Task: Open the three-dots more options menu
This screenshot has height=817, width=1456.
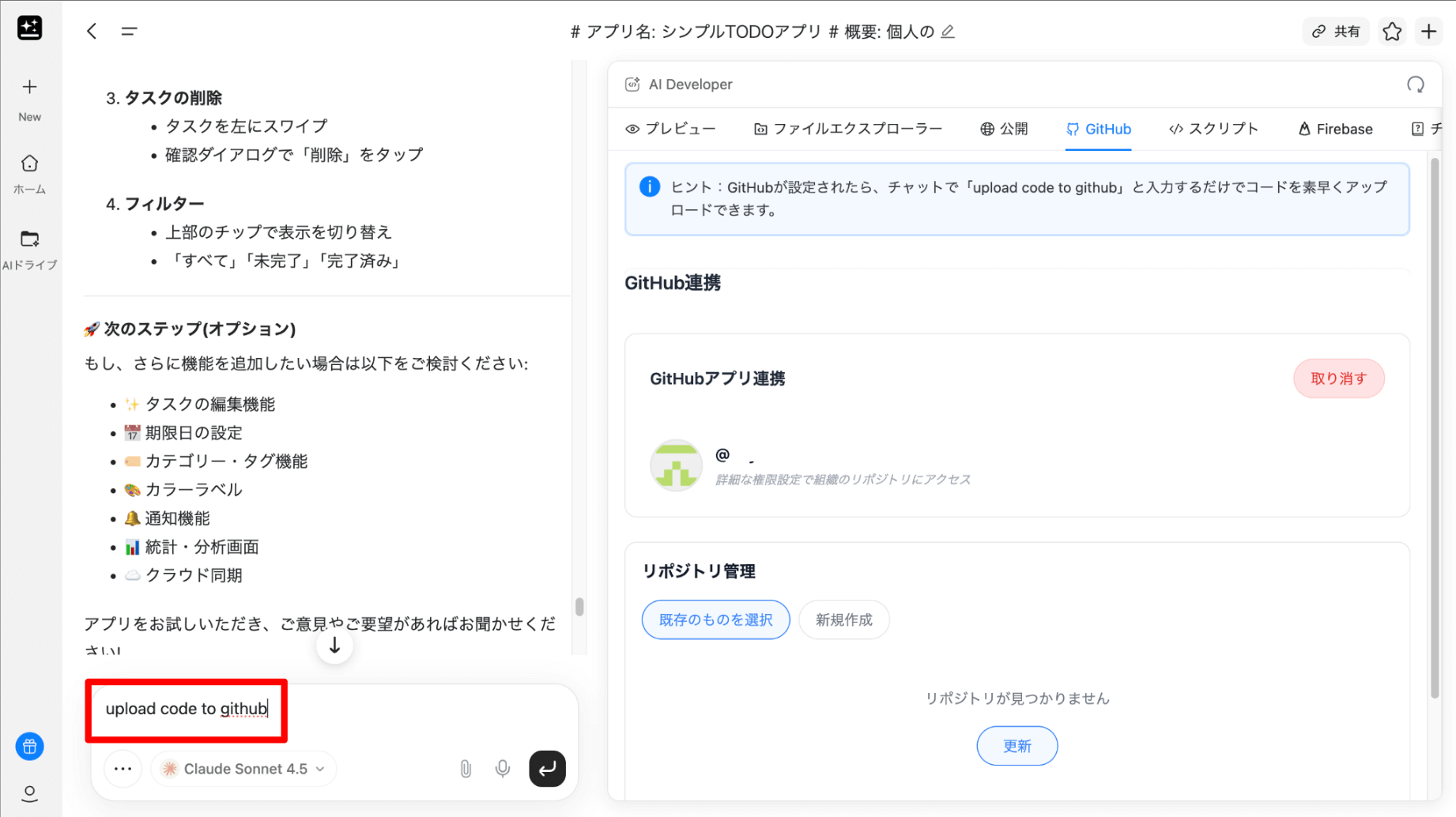Action: pyautogui.click(x=123, y=769)
